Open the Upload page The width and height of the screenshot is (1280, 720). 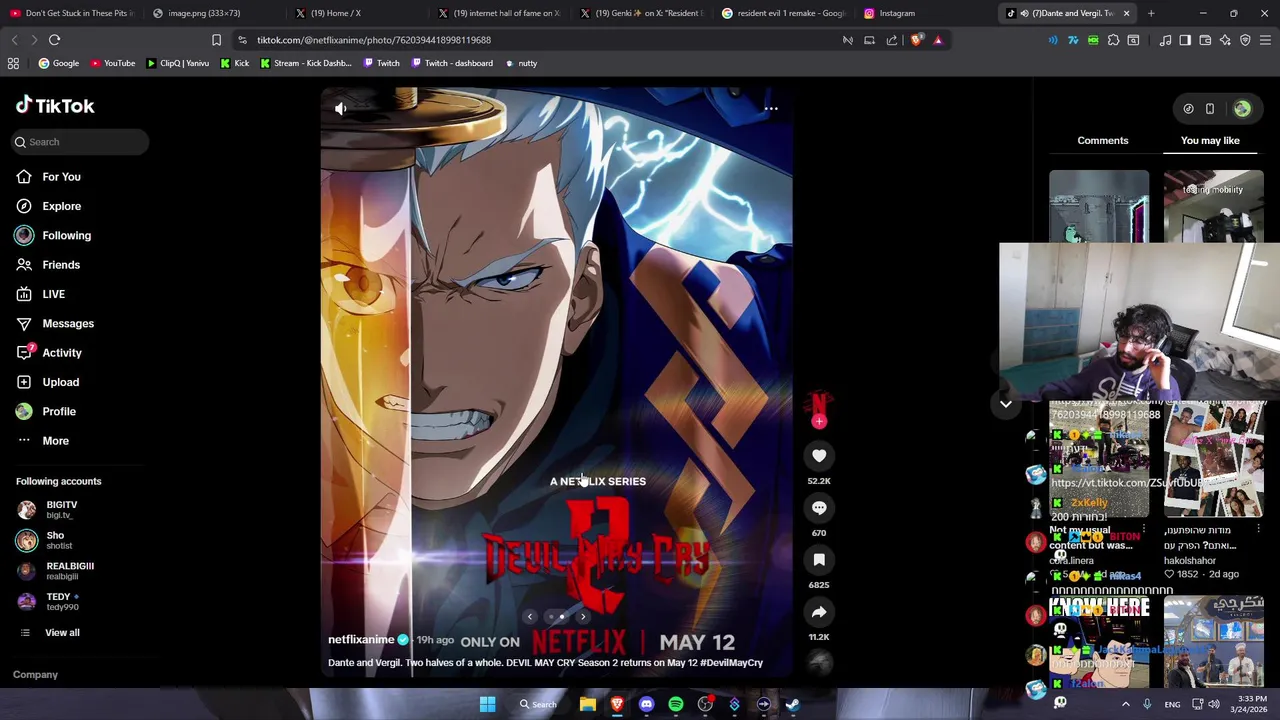(60, 382)
